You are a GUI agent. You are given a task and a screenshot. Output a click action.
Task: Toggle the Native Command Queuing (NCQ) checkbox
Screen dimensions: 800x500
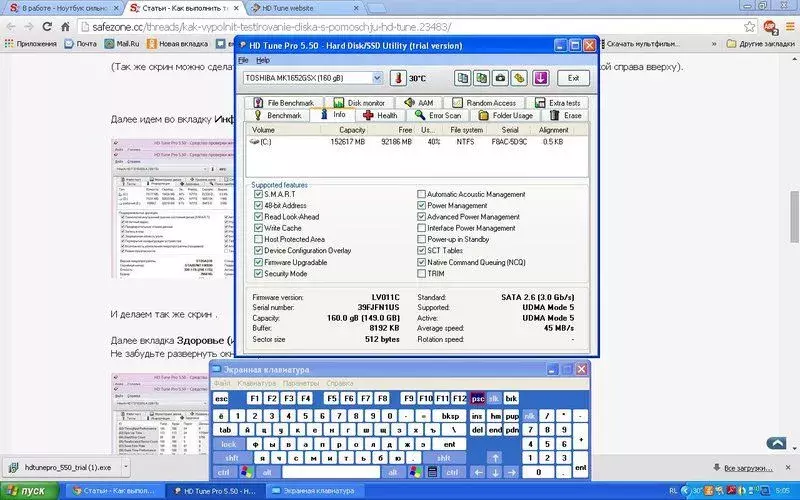coord(421,262)
